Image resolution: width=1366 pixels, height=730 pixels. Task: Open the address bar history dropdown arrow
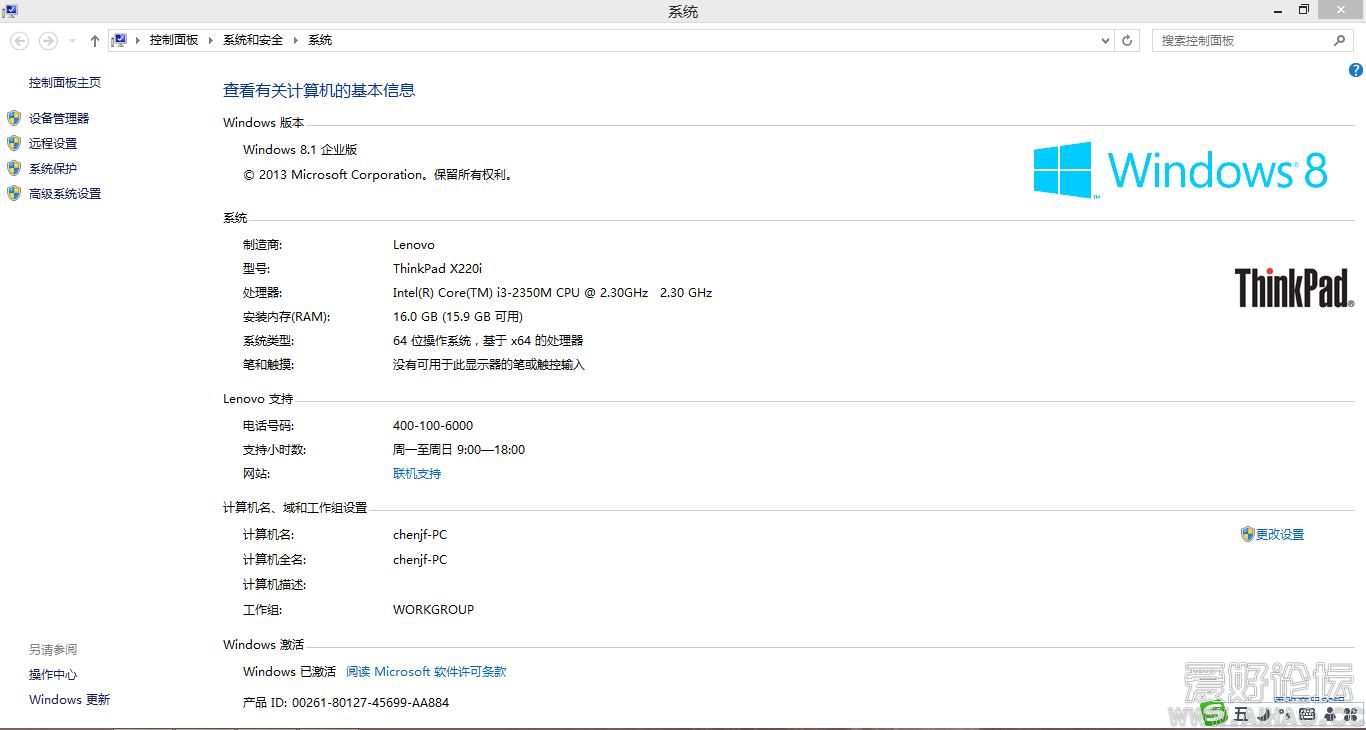pyautogui.click(x=1105, y=40)
